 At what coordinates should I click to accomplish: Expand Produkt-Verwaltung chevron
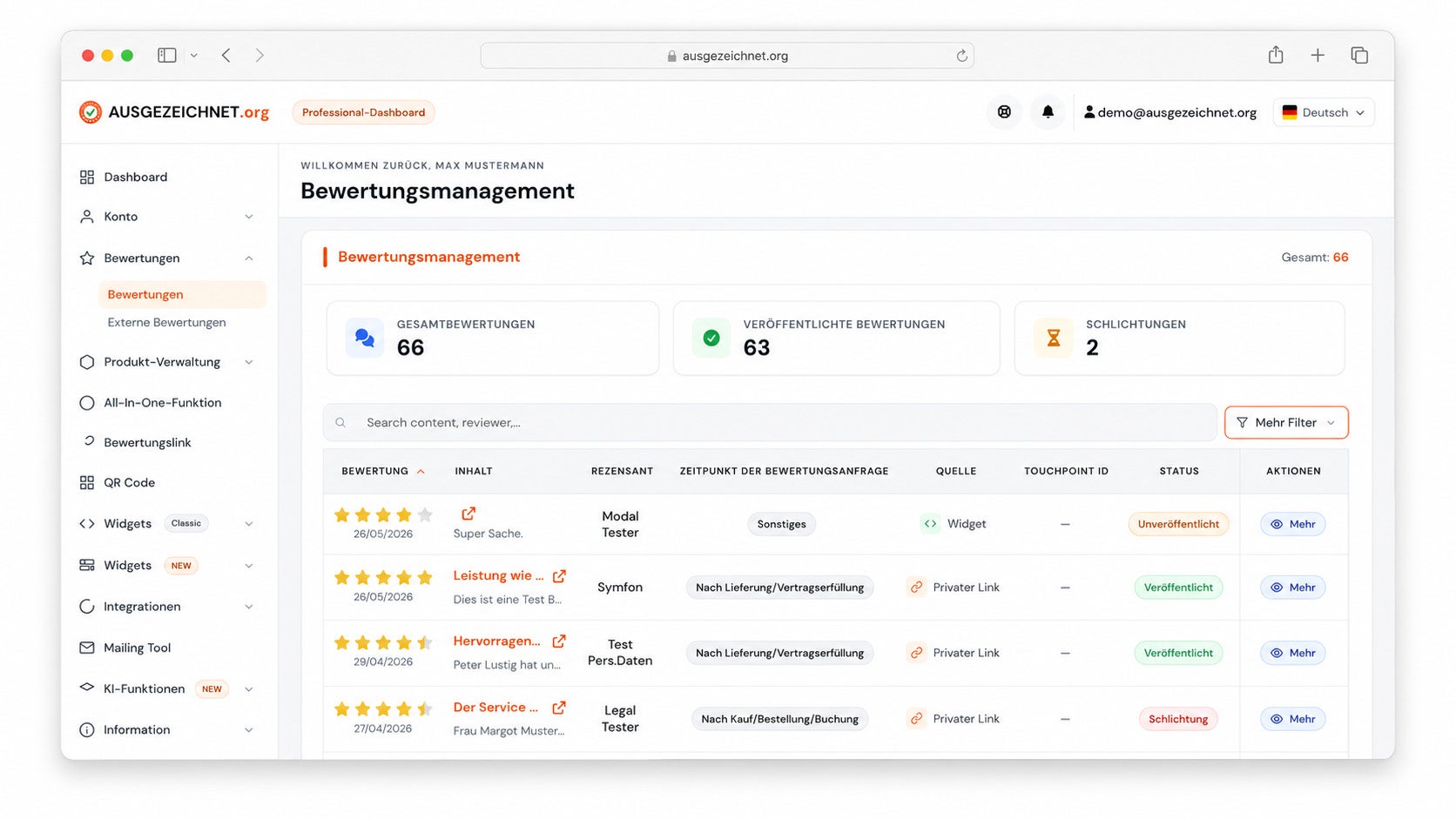(x=248, y=362)
